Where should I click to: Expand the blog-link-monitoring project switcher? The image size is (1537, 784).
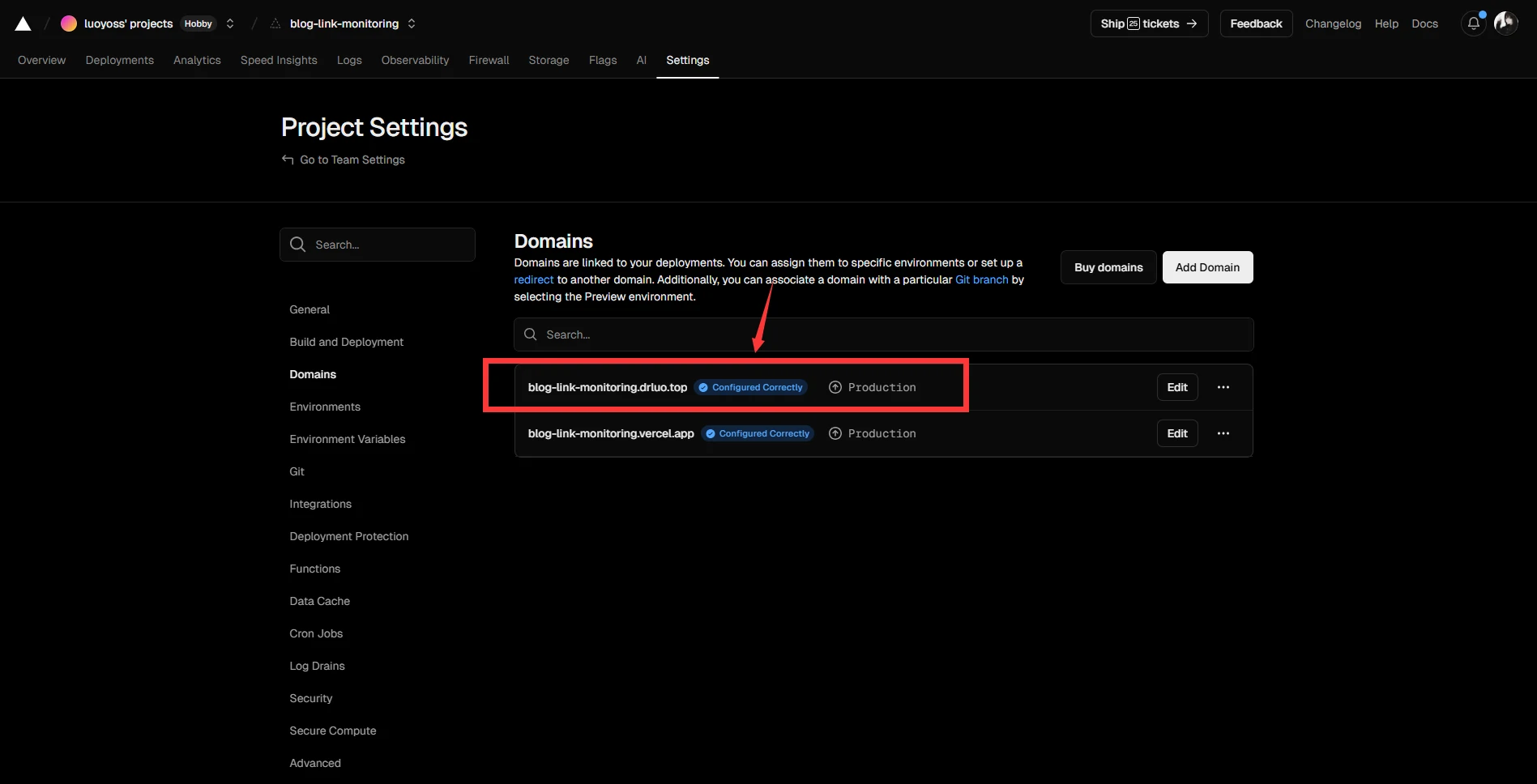(x=412, y=23)
